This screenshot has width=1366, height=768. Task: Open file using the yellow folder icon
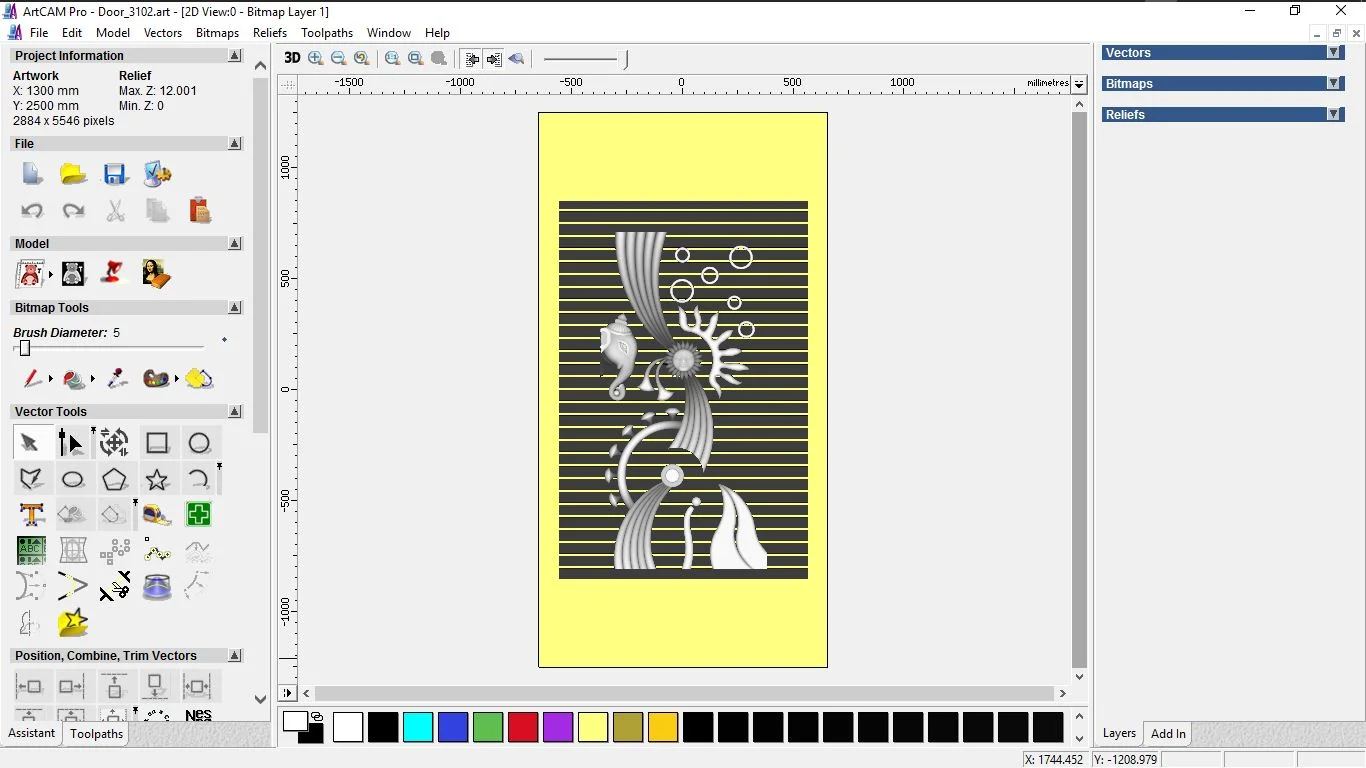click(x=73, y=174)
